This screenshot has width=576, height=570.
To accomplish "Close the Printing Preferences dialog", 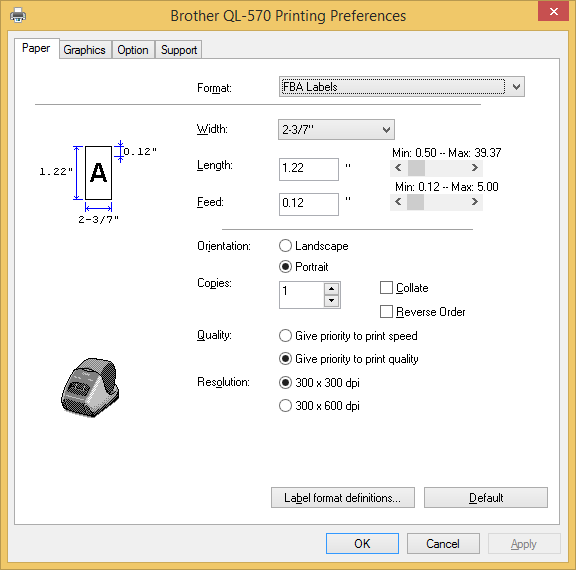I will pyautogui.click(x=554, y=11).
